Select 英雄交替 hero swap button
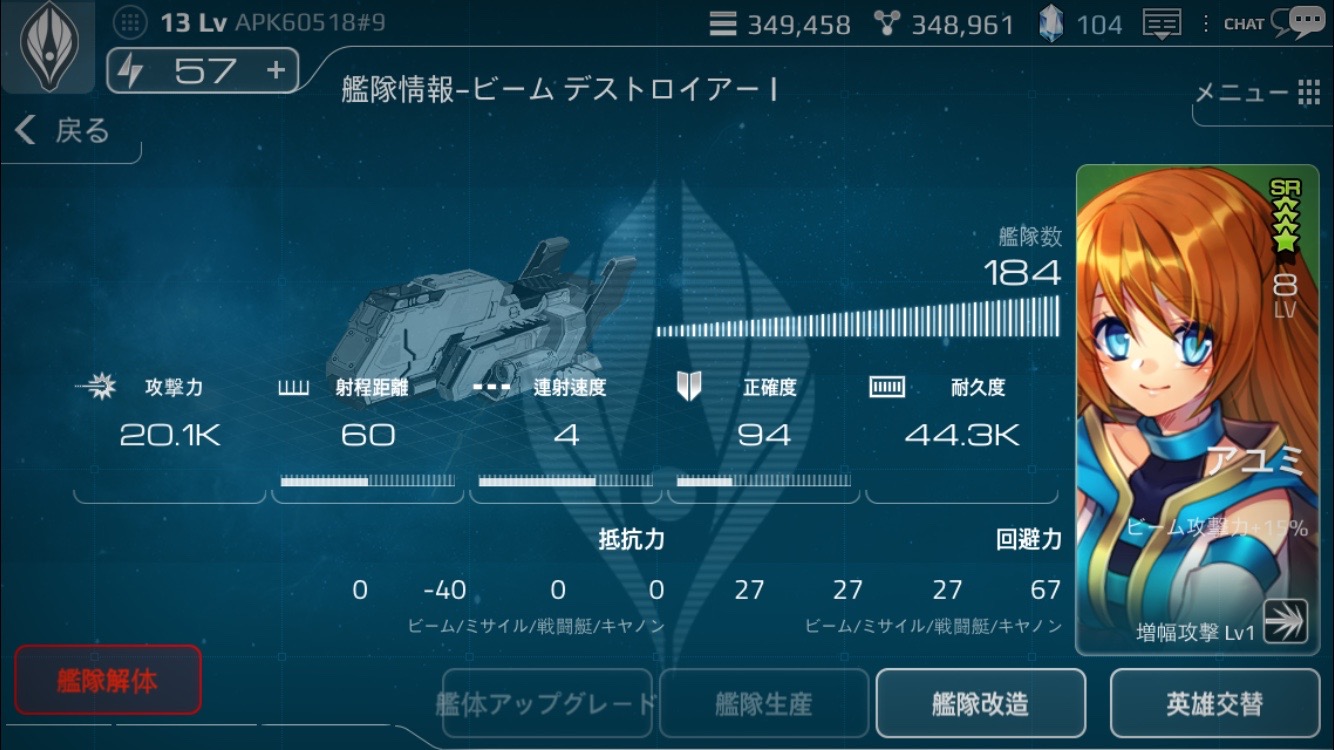Viewport: 1334px width, 750px height. click(1214, 704)
